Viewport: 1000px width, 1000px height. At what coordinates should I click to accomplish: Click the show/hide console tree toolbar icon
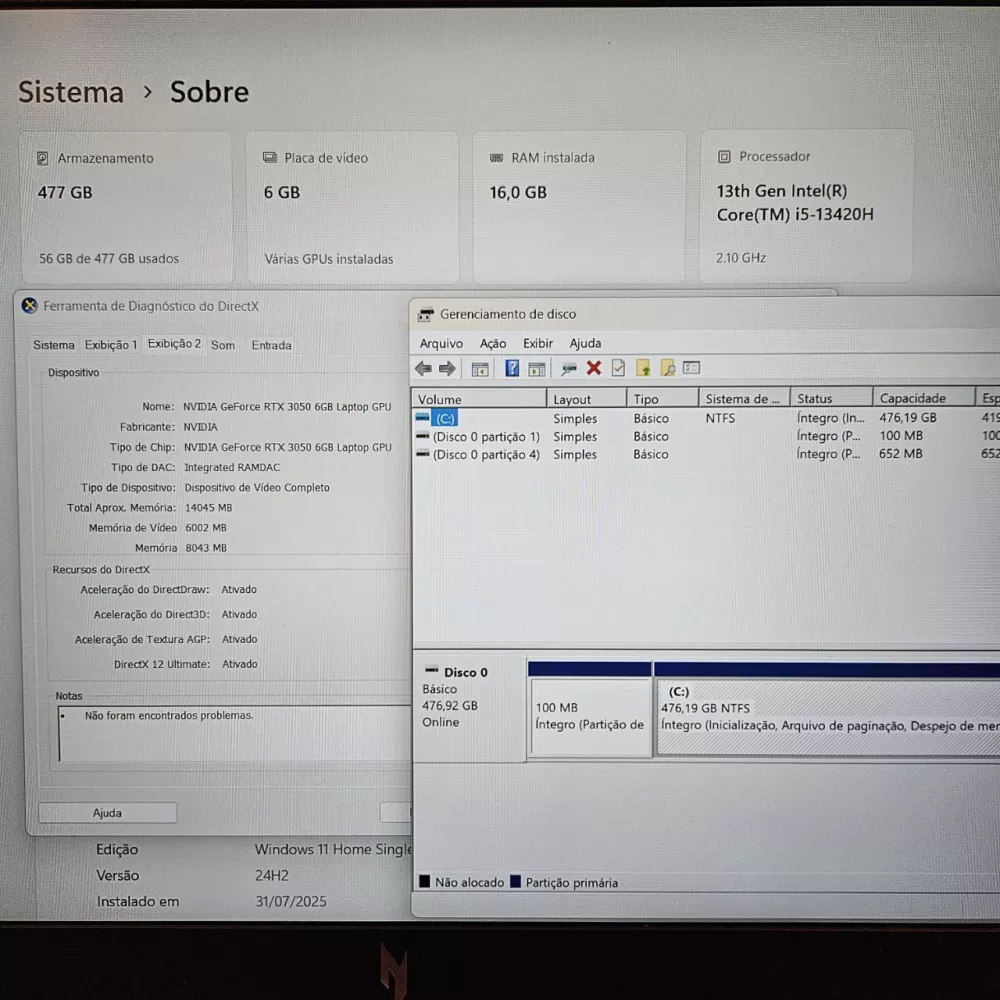pos(480,369)
